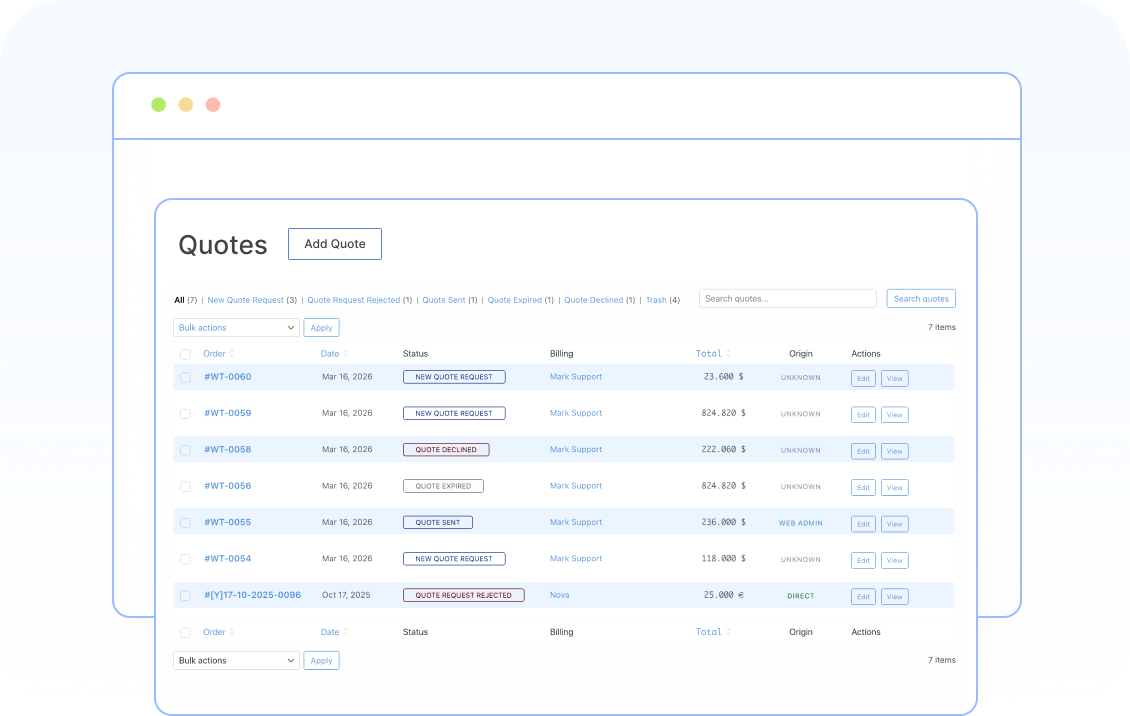
Task: Click Edit for order #WT-0056
Action: tap(863, 488)
